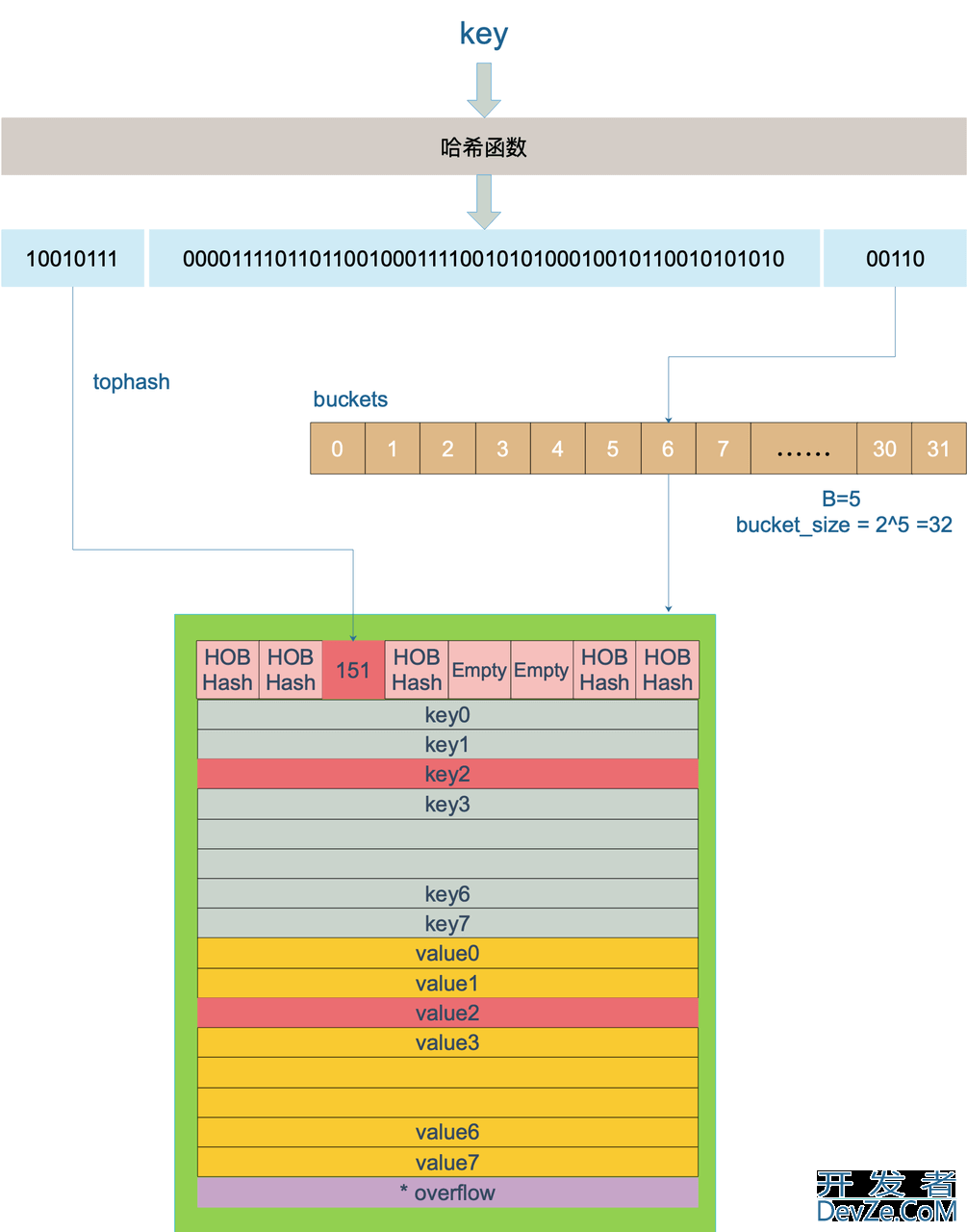
Task: Click the 00110 low bits box
Action: 895,258
